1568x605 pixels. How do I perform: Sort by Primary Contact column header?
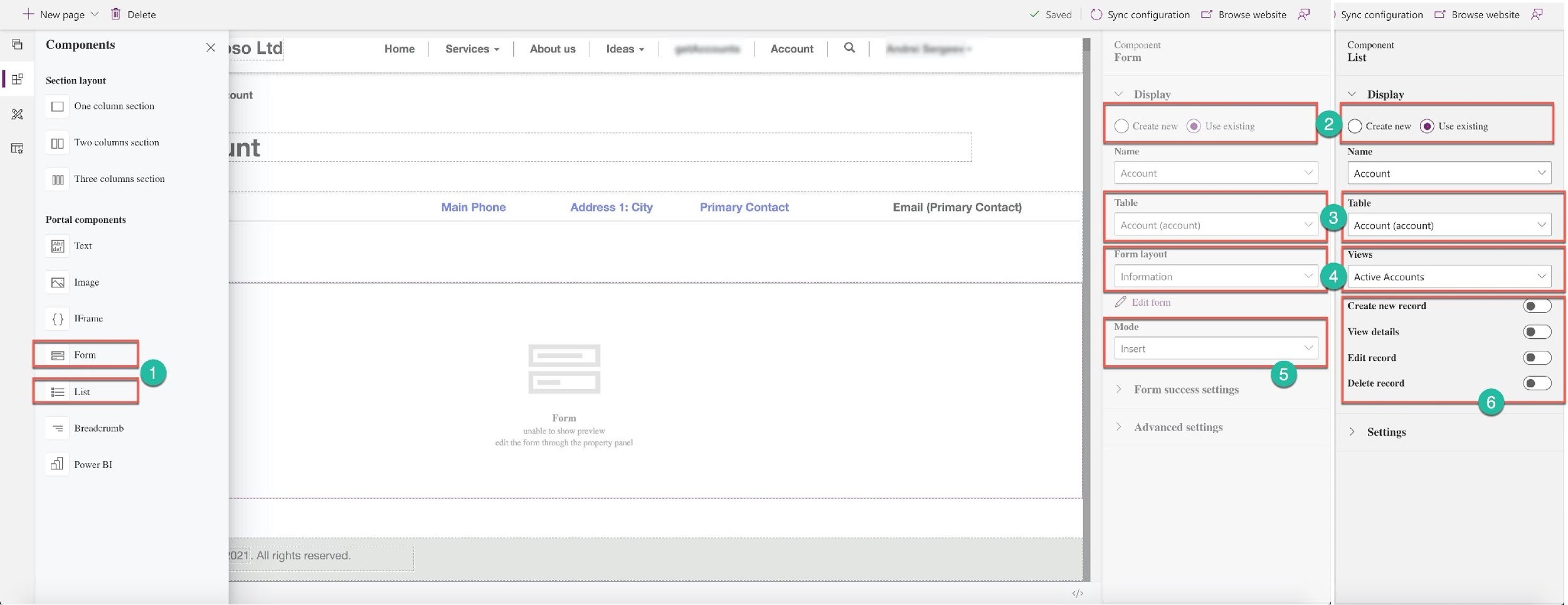(x=744, y=207)
